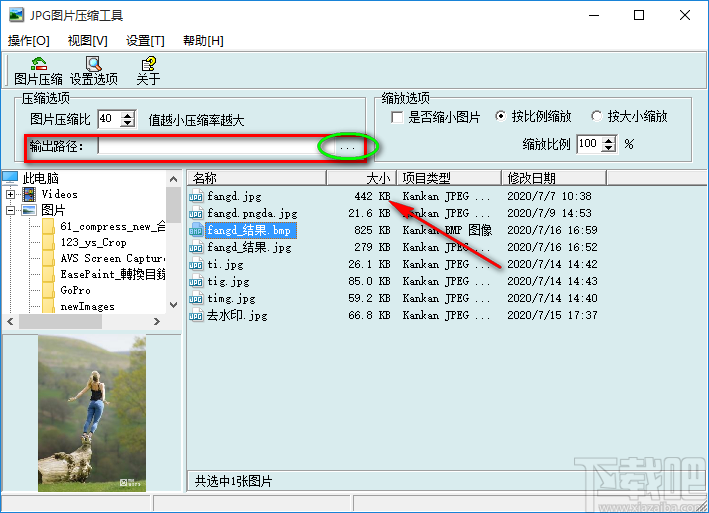
Task: Sort the file list by 修改日期 column
Action: point(554,178)
